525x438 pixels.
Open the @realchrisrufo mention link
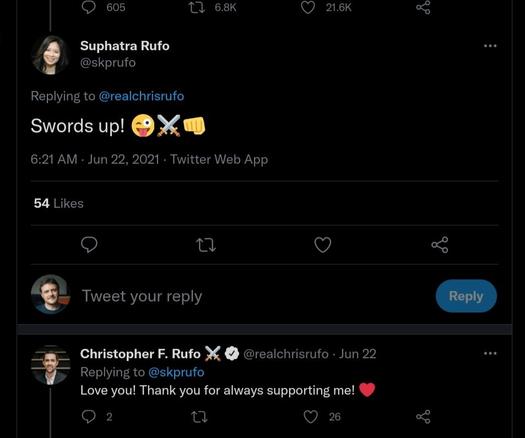coord(141,96)
